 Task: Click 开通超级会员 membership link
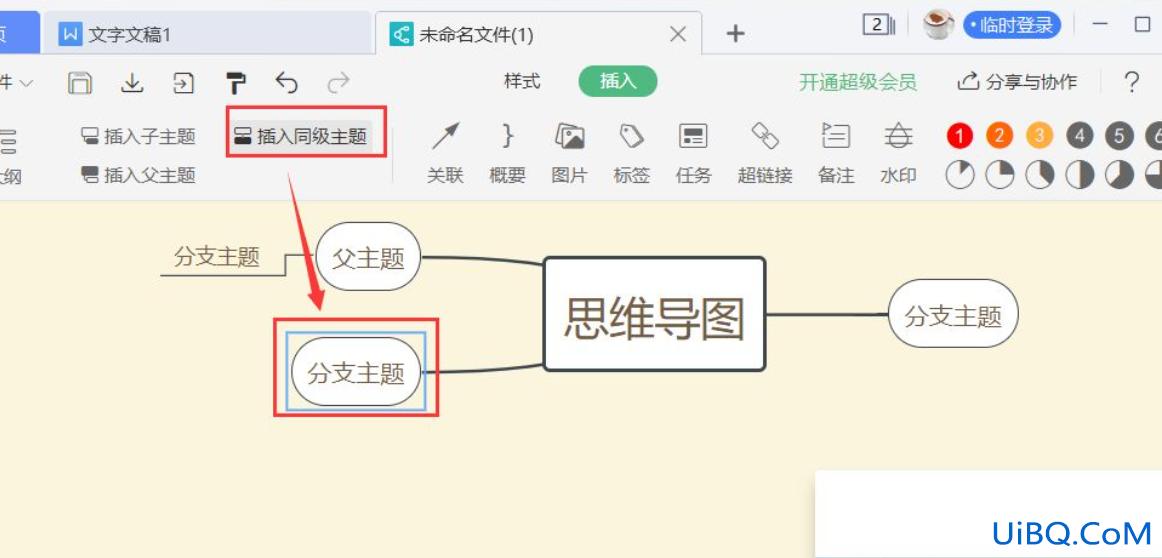[x=857, y=82]
